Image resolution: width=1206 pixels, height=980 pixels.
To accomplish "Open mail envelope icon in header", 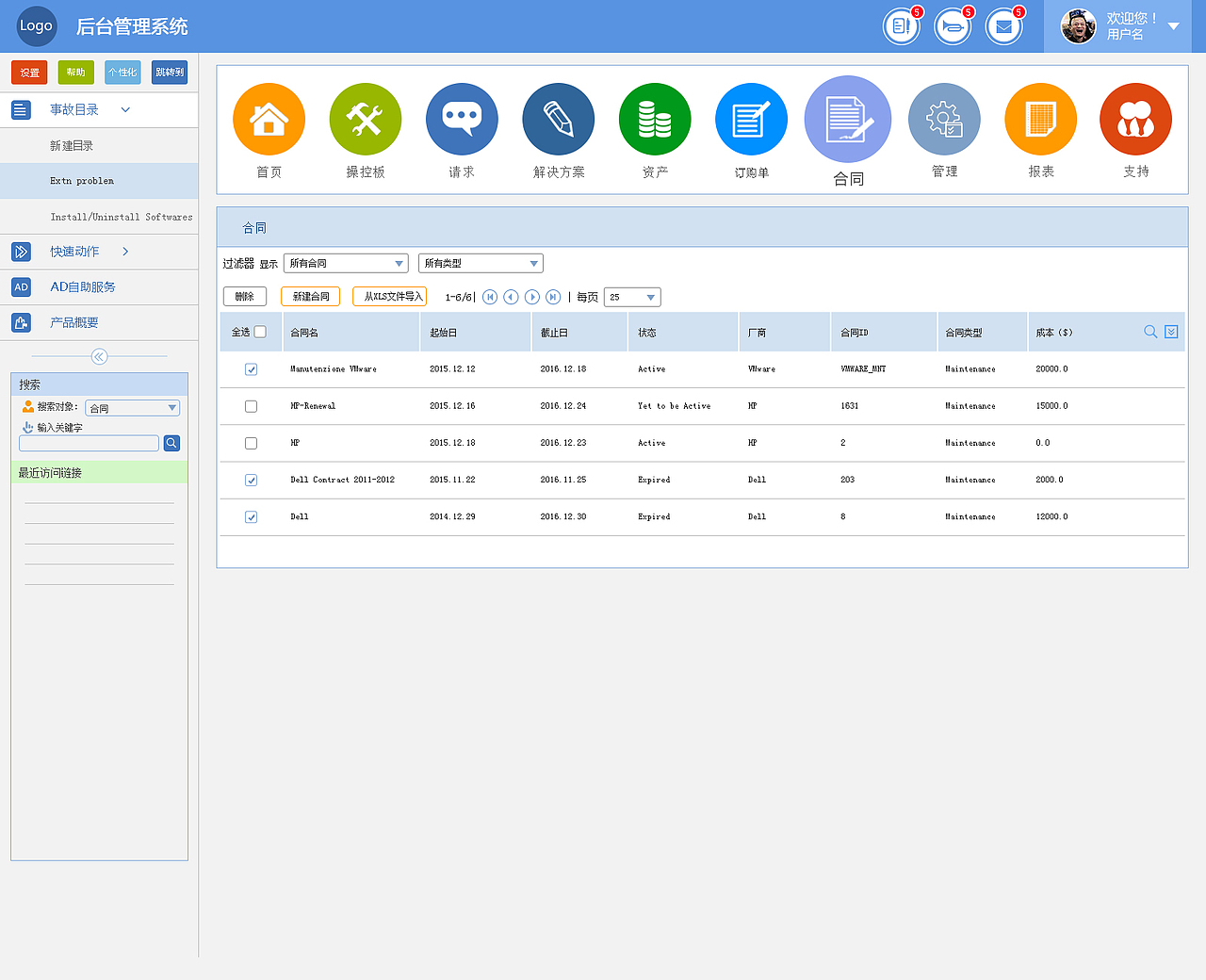I will click(x=1004, y=26).
